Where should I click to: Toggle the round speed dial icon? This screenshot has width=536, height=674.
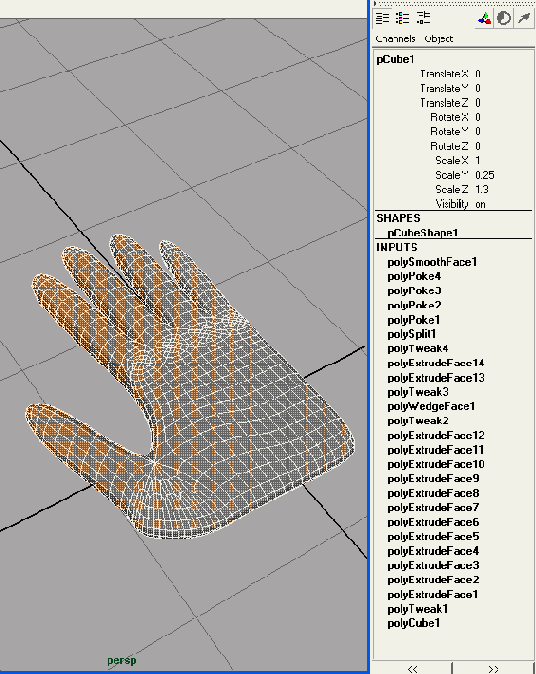pos(504,18)
